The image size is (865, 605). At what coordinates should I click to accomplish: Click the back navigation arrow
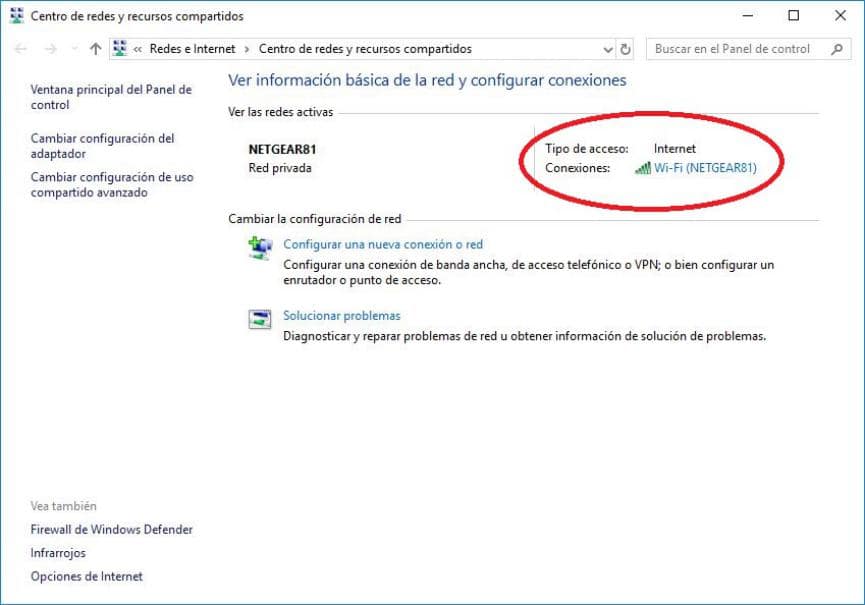[x=20, y=48]
